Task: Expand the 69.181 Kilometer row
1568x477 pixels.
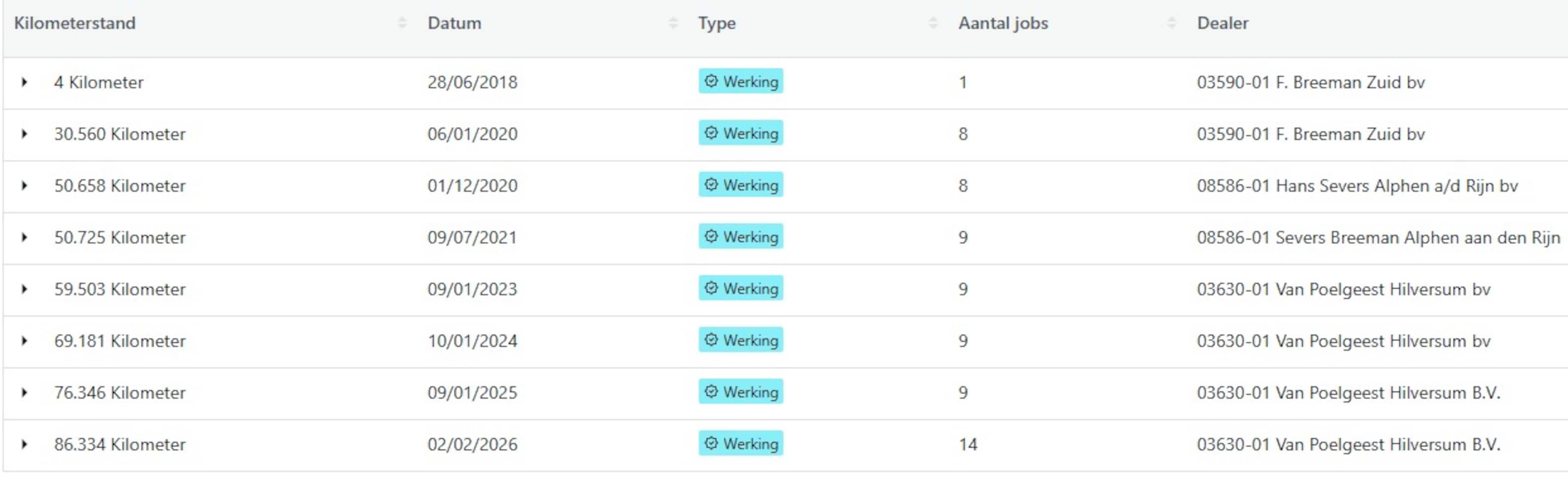Action: pyautogui.click(x=24, y=340)
